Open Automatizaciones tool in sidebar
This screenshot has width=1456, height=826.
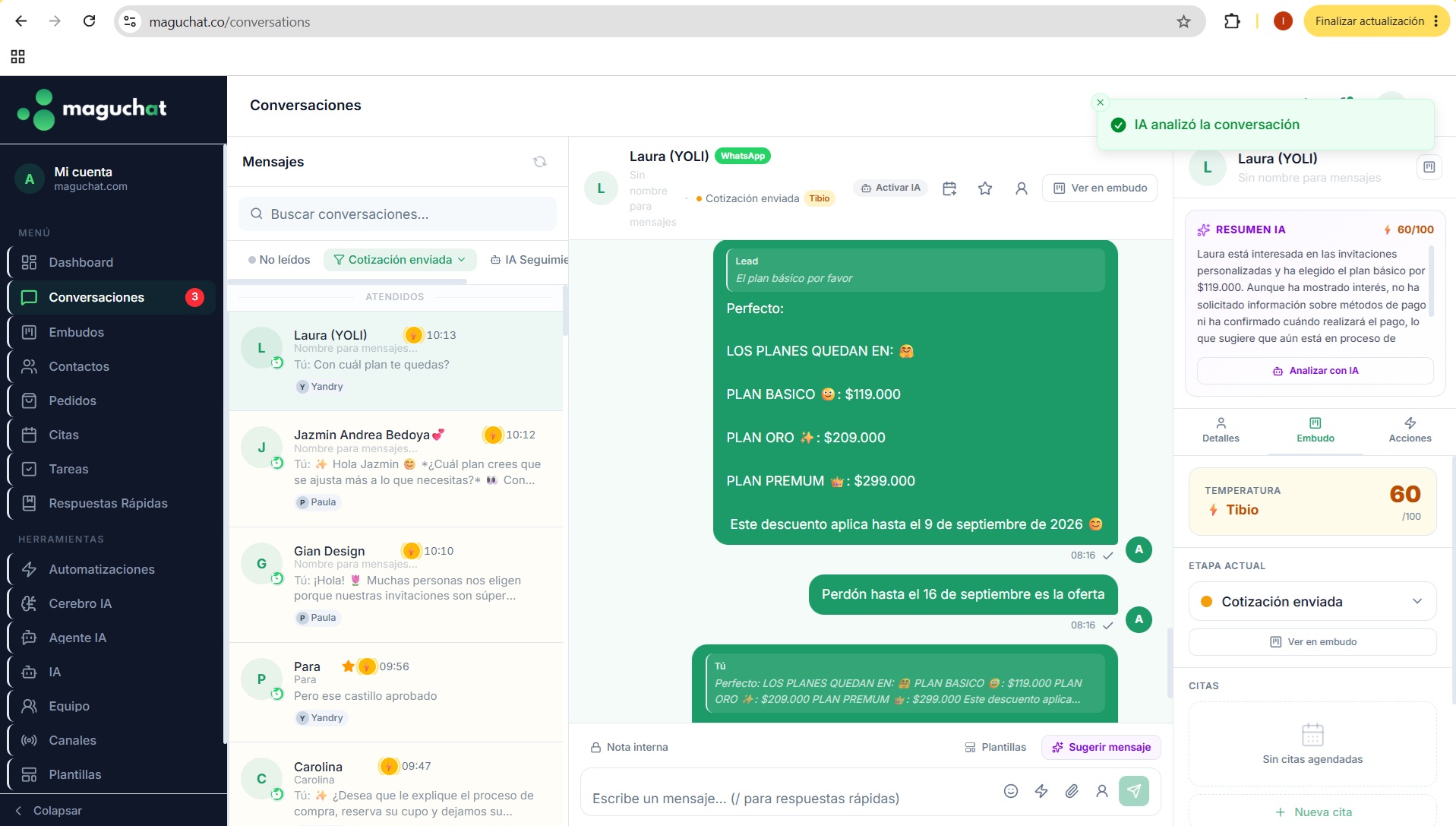point(112,569)
